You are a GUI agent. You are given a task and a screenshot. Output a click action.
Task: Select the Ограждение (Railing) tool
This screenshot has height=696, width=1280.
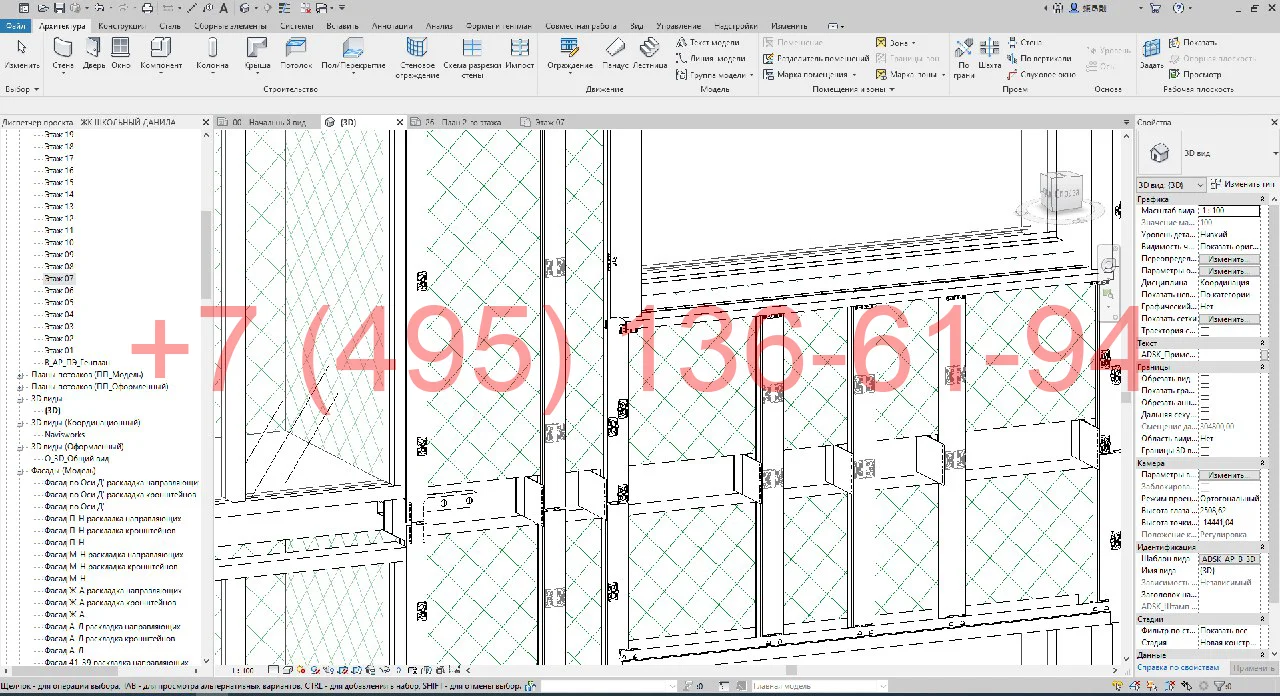click(x=570, y=53)
